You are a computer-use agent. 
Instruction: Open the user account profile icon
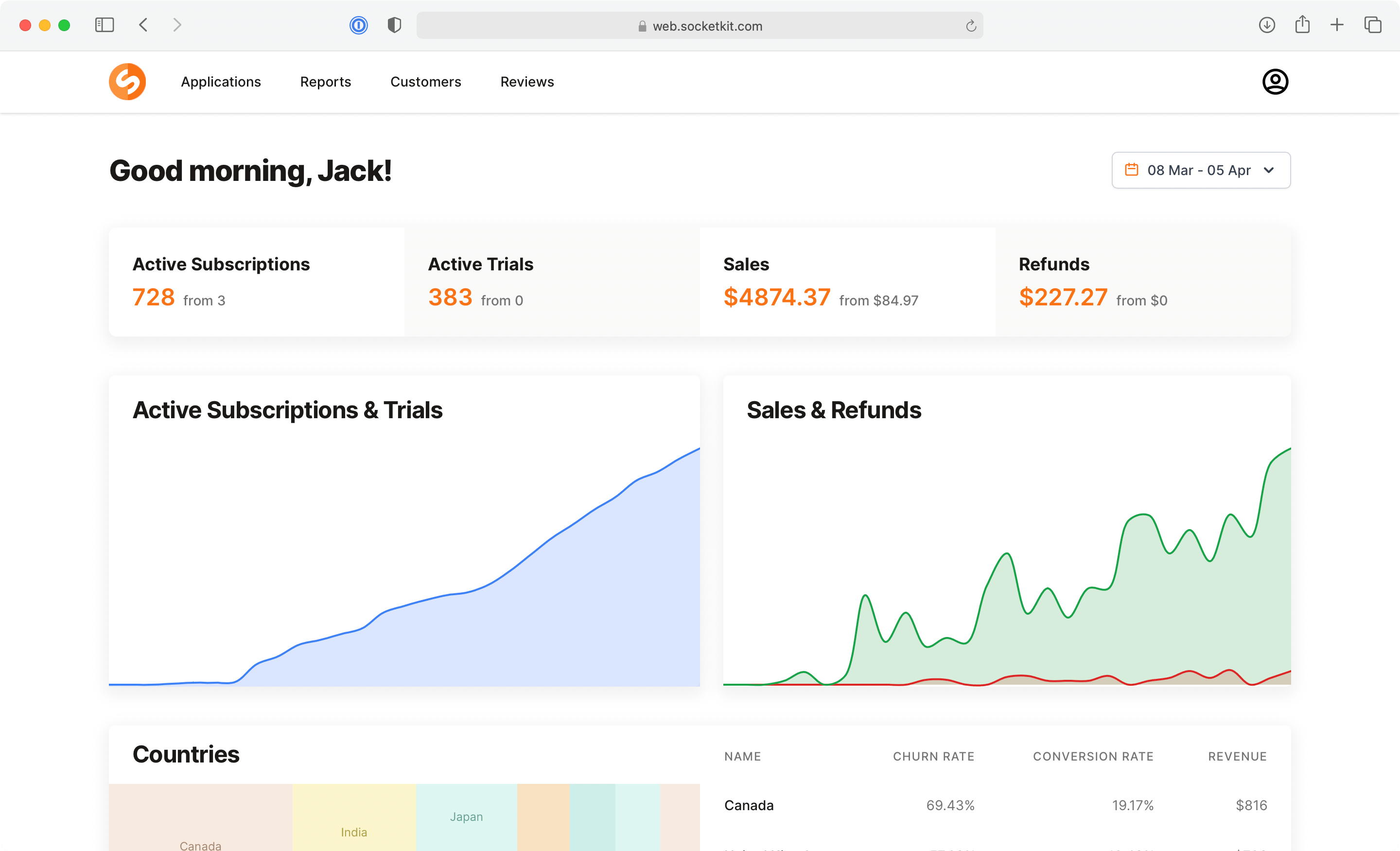click(x=1275, y=81)
